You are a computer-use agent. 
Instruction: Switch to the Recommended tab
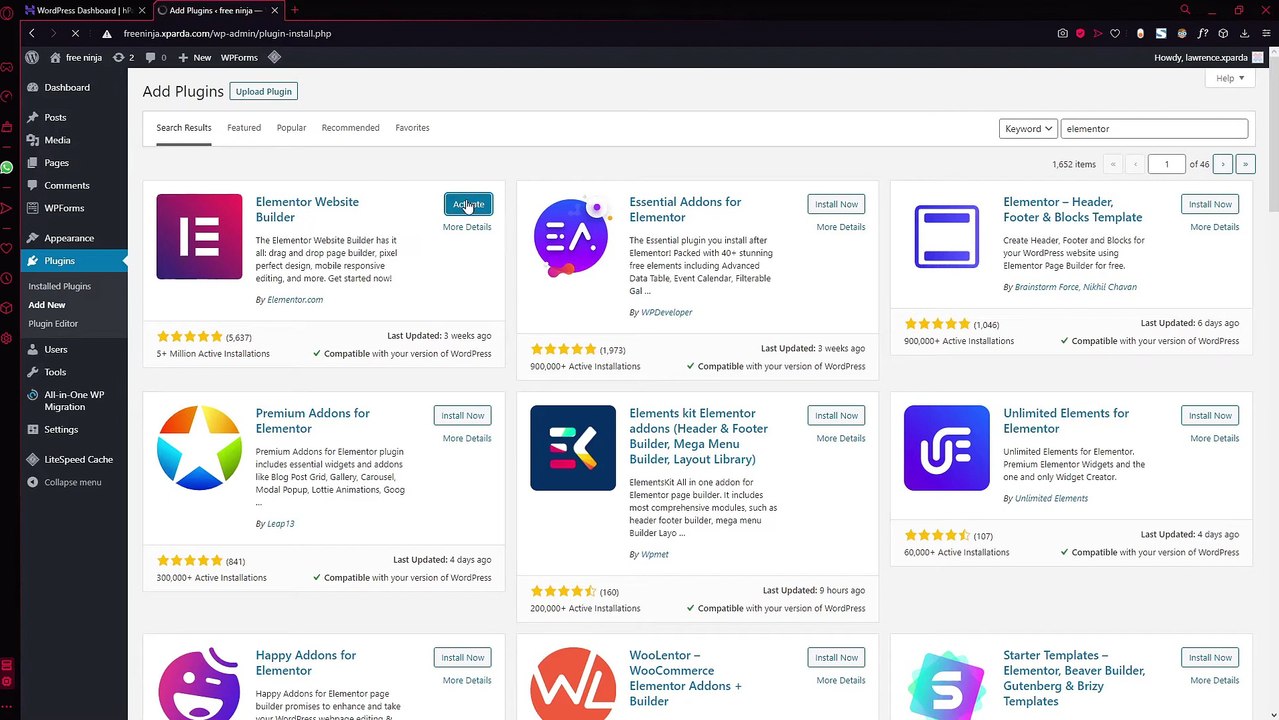350,128
